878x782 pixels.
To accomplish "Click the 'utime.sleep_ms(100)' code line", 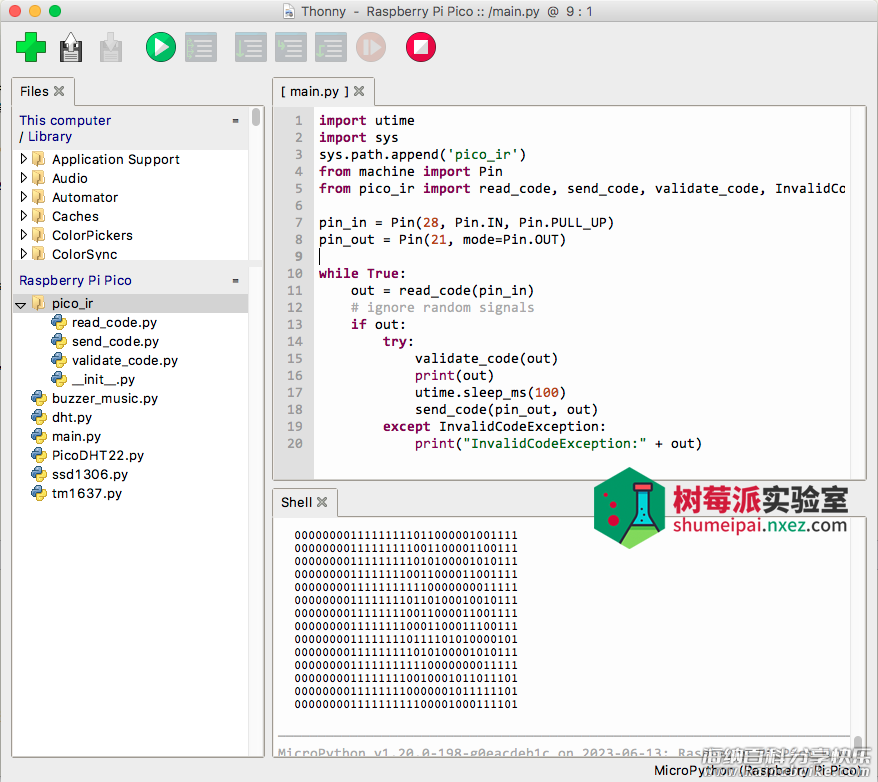I will point(491,392).
